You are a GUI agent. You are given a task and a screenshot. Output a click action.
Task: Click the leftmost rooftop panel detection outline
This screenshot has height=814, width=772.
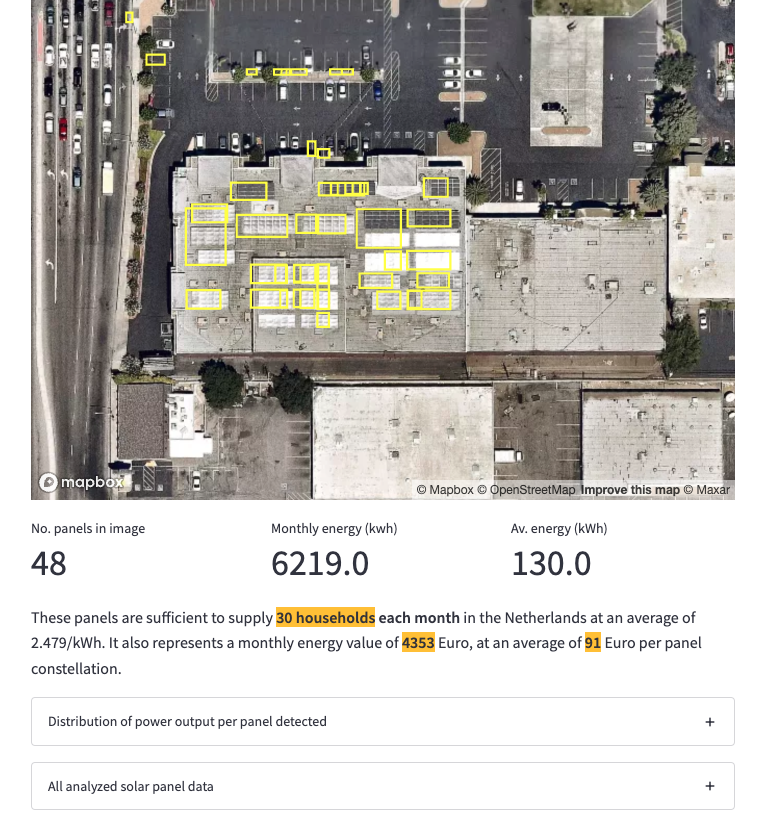coord(208,234)
